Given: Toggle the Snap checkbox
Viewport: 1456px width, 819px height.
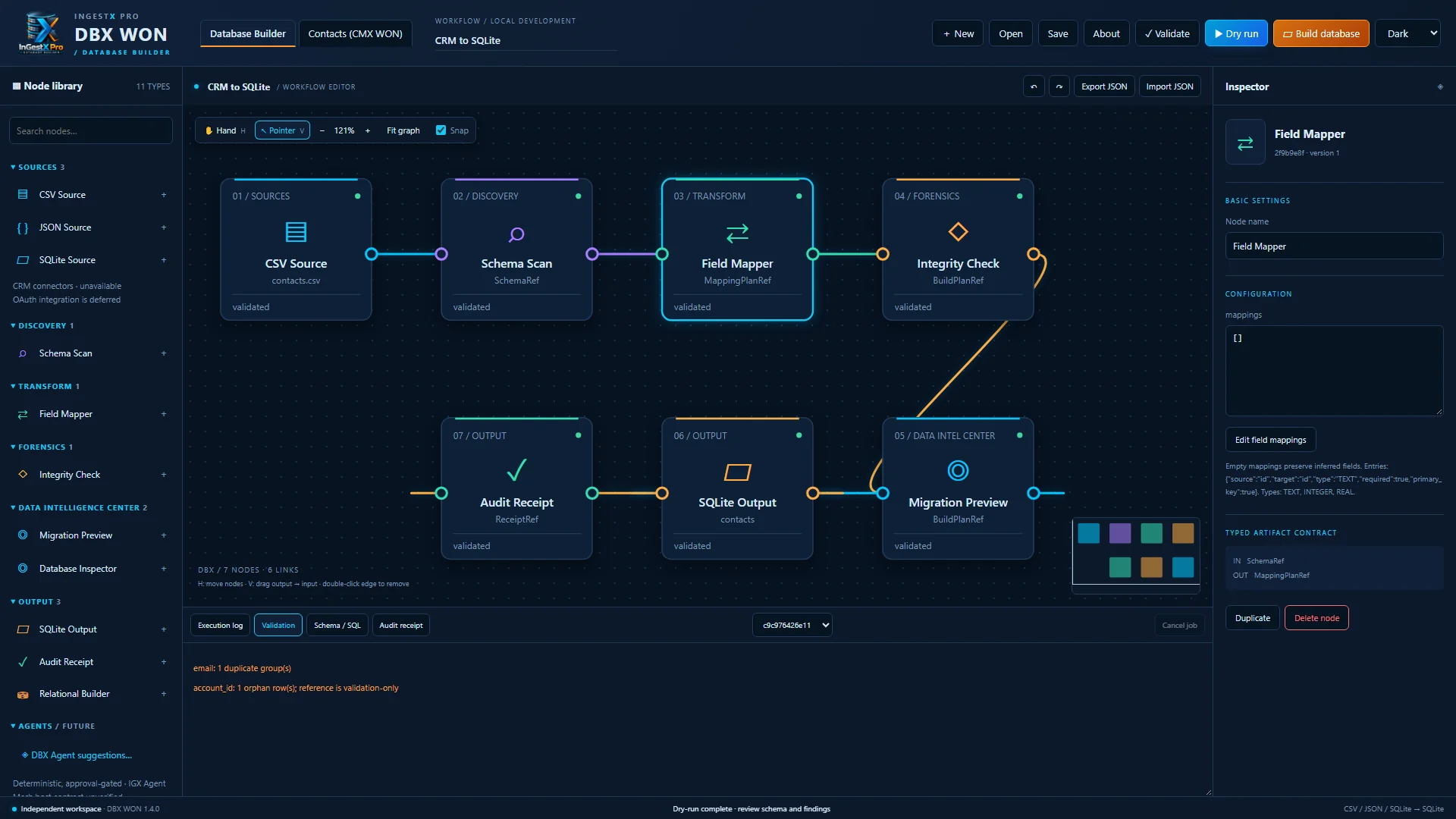Looking at the screenshot, I should coord(441,130).
